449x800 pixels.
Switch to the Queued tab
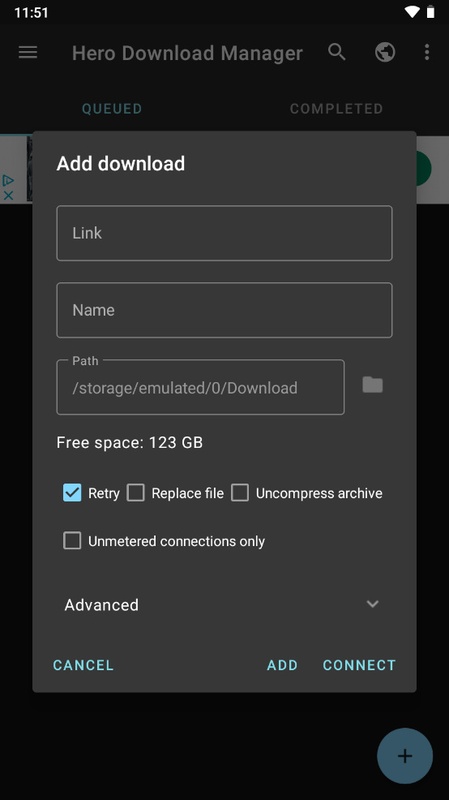(x=112, y=109)
